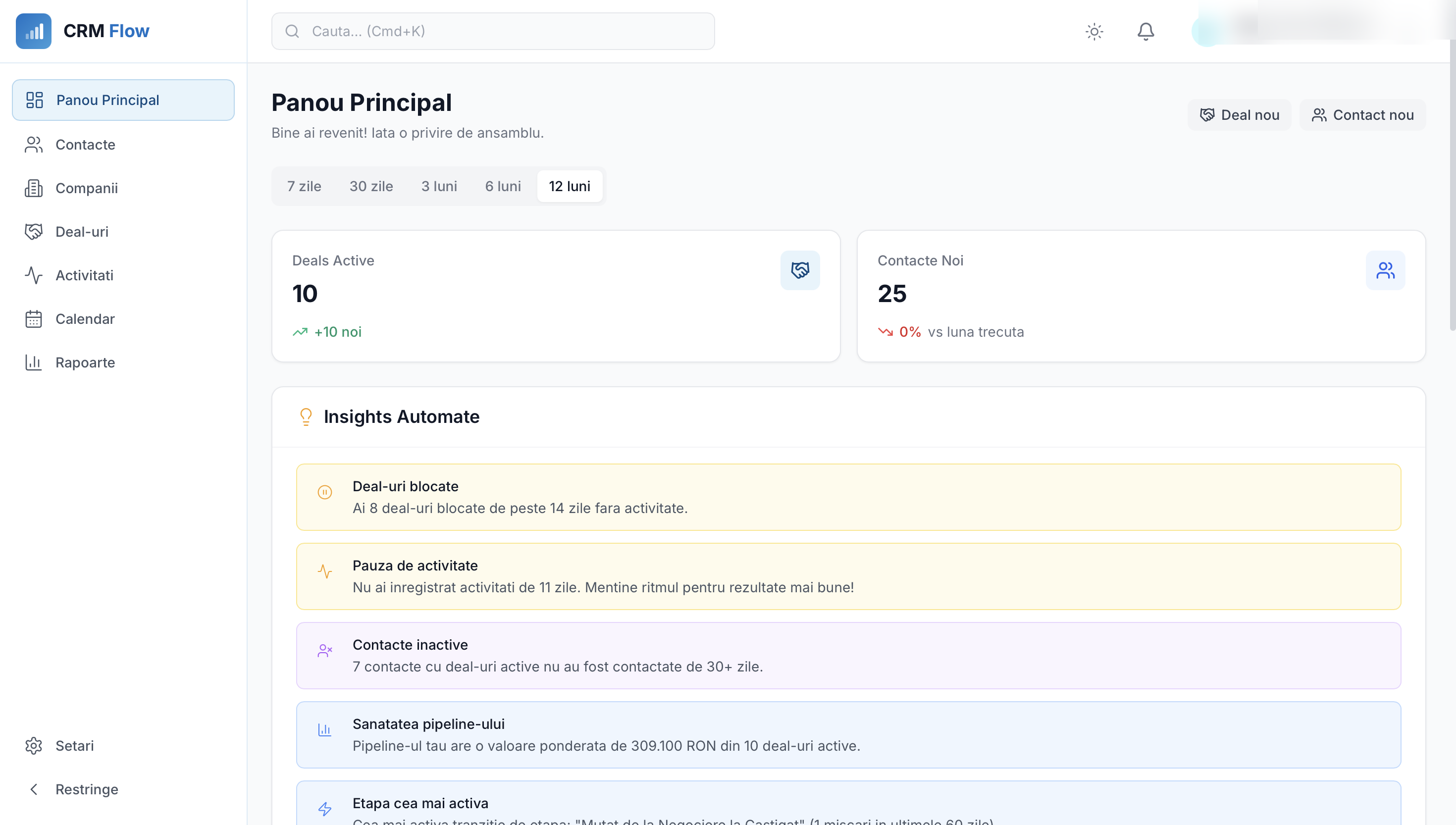1456x825 pixels.
Task: Open the Contacte inactive insight card
Action: pyautogui.click(x=848, y=656)
